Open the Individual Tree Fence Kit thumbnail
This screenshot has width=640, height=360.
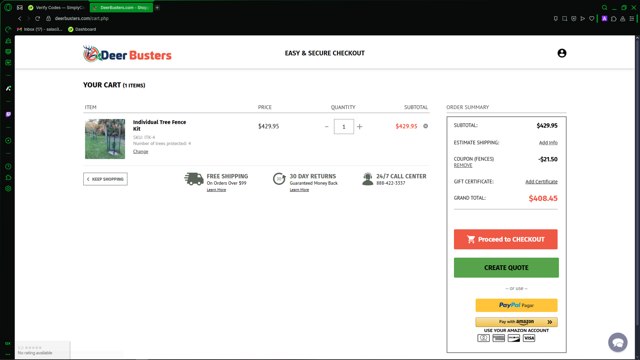pyautogui.click(x=105, y=139)
